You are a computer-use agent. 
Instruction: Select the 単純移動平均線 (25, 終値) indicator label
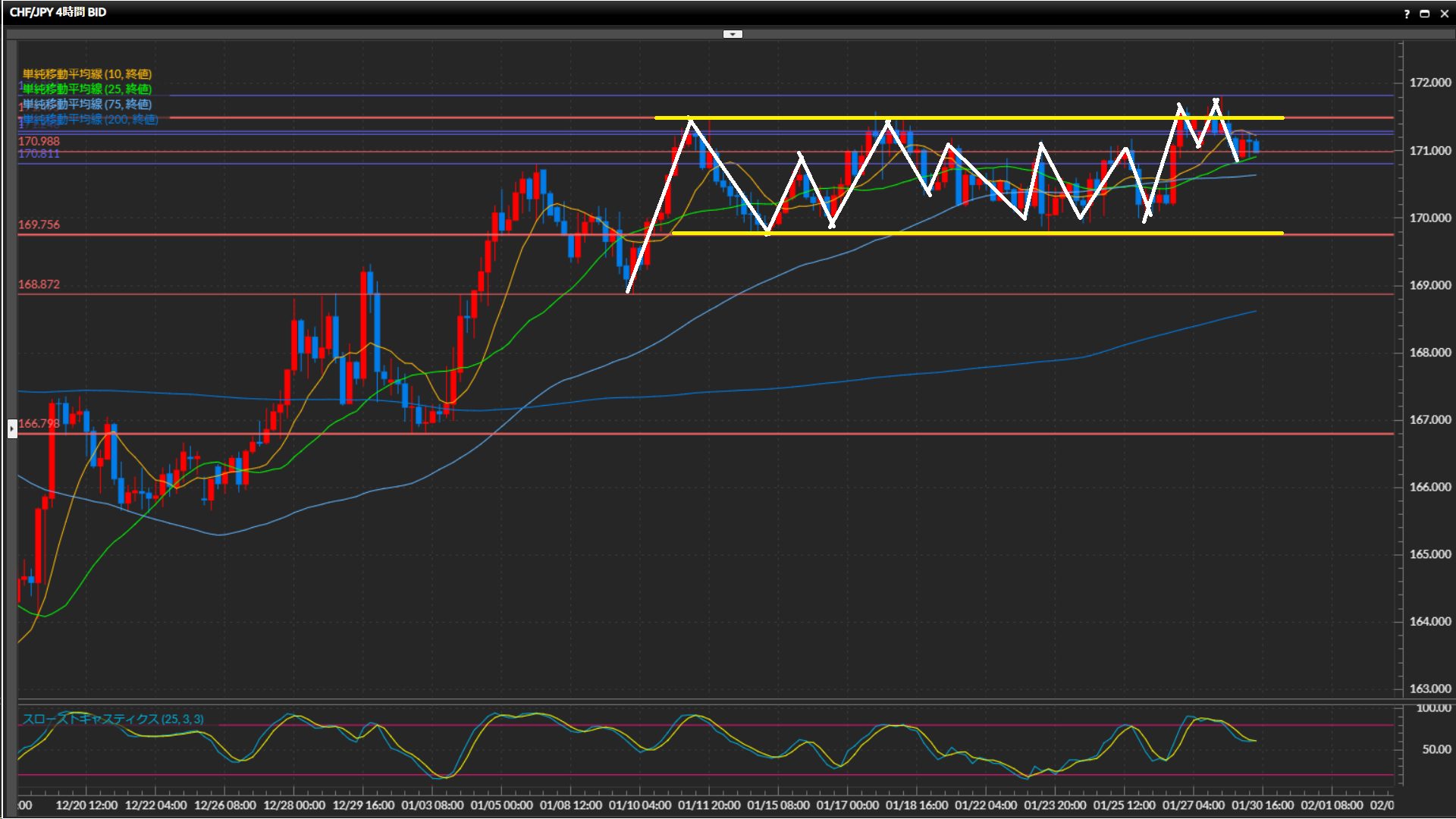(x=87, y=89)
